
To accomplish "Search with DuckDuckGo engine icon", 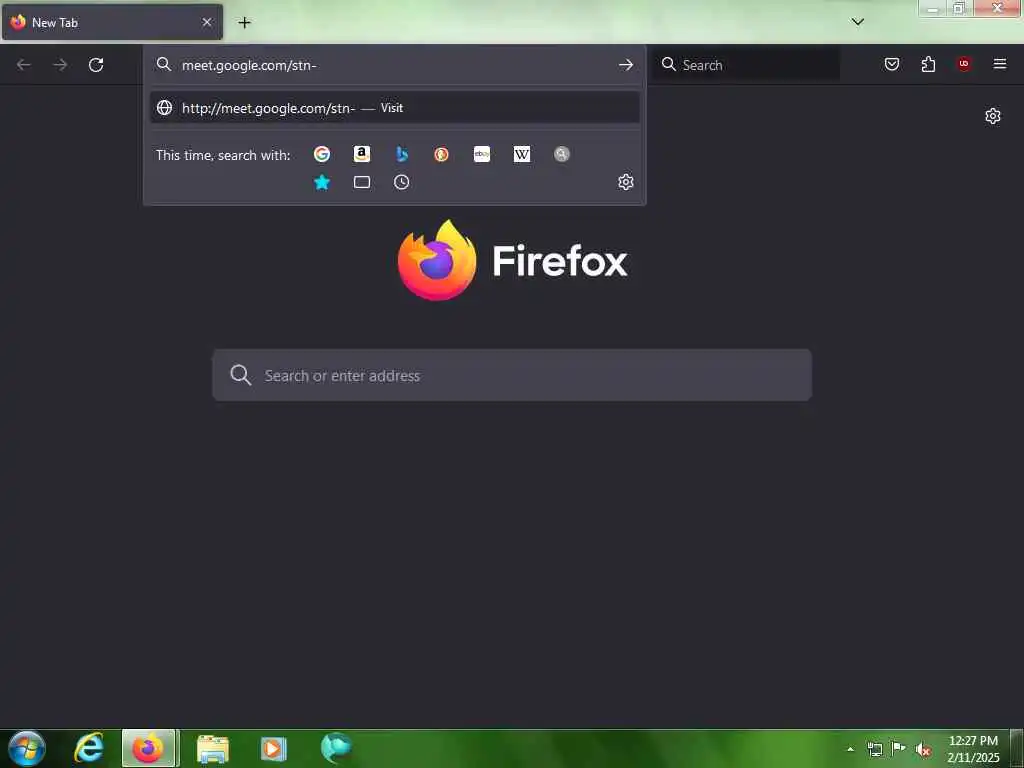I will click(441, 154).
